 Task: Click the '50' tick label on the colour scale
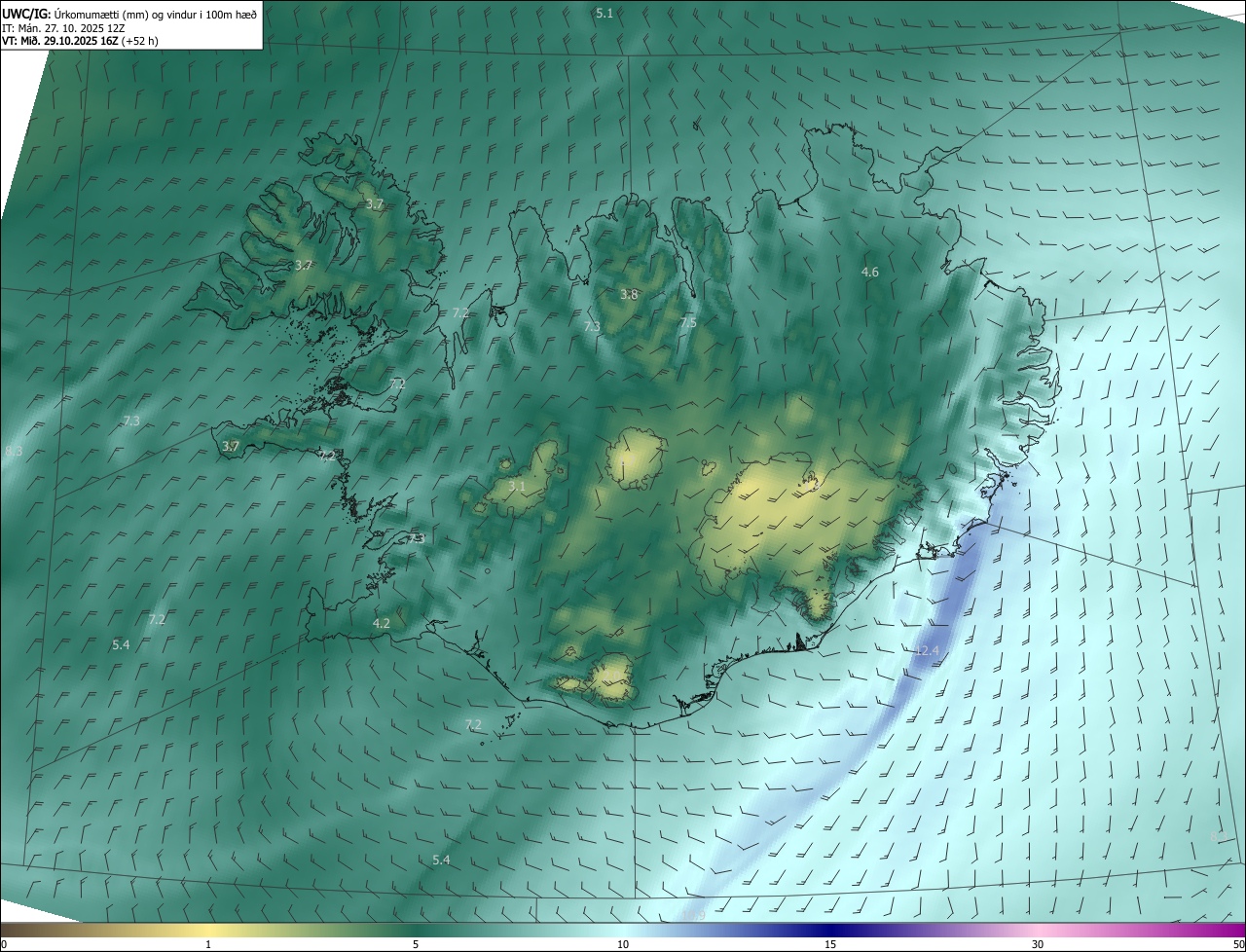[x=1238, y=944]
